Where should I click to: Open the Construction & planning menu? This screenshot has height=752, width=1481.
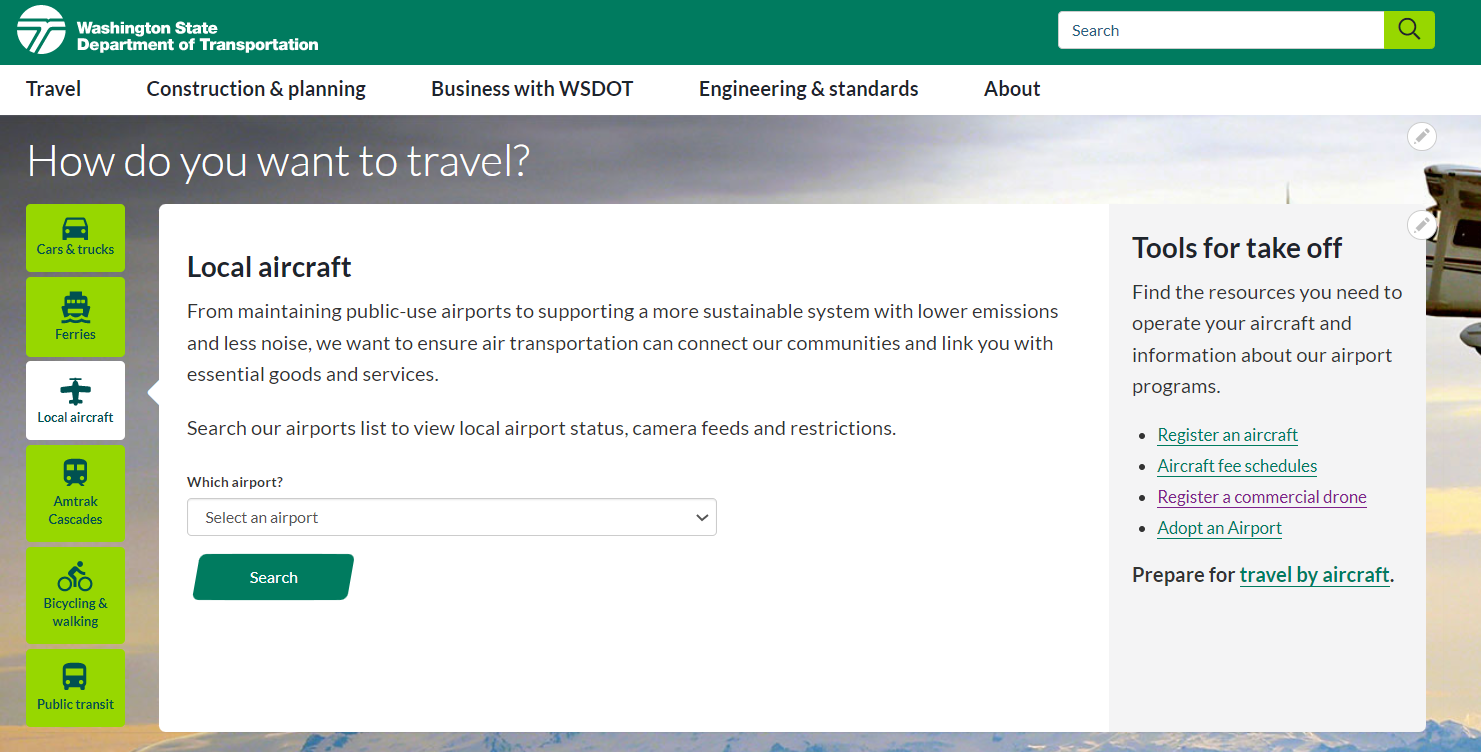(x=256, y=89)
